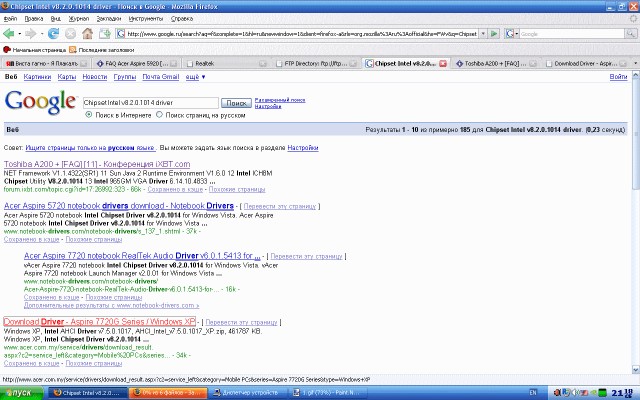
Task: Switch to the Toshiba A200 + [FAQ] tab
Action: pyautogui.click(x=496, y=64)
